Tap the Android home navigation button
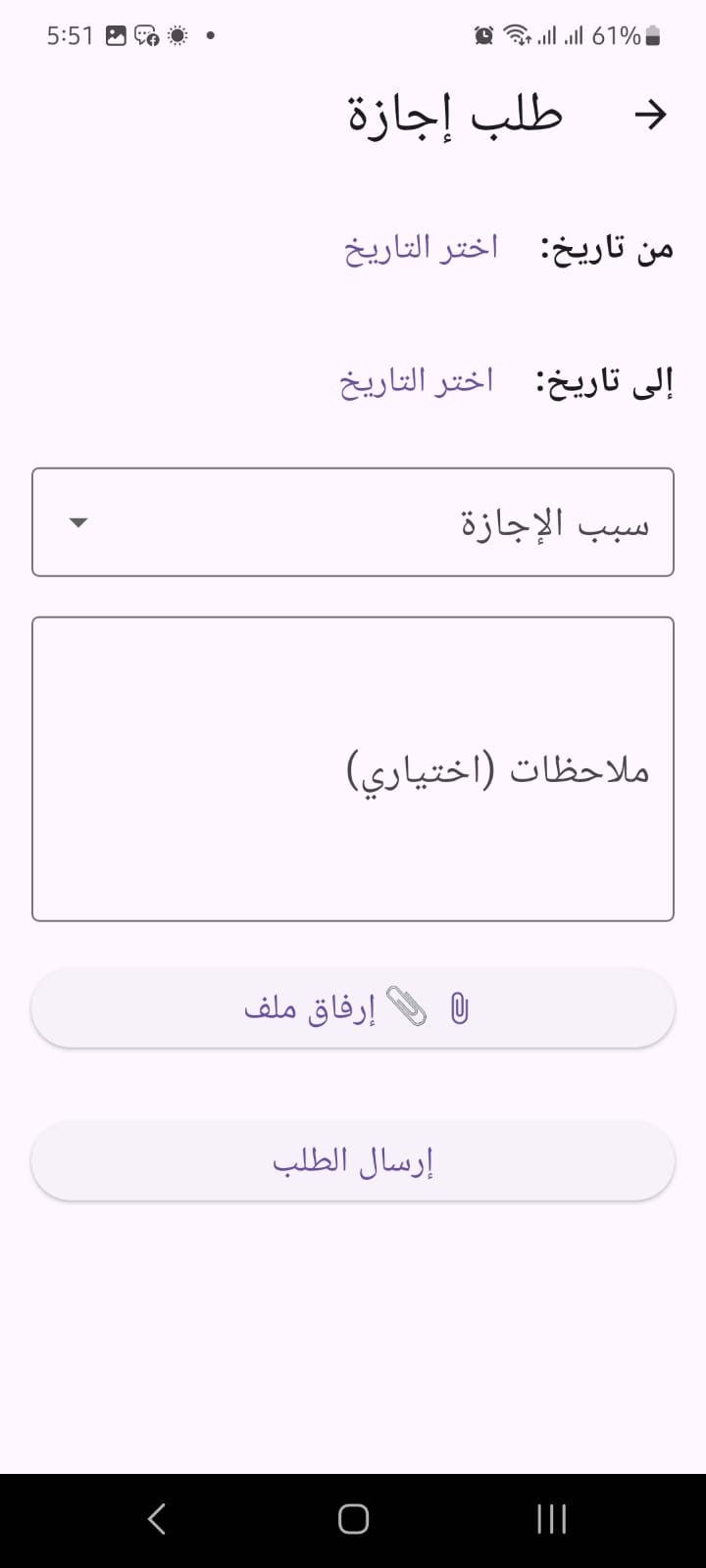Image resolution: width=706 pixels, height=1568 pixels. pyautogui.click(x=353, y=1519)
